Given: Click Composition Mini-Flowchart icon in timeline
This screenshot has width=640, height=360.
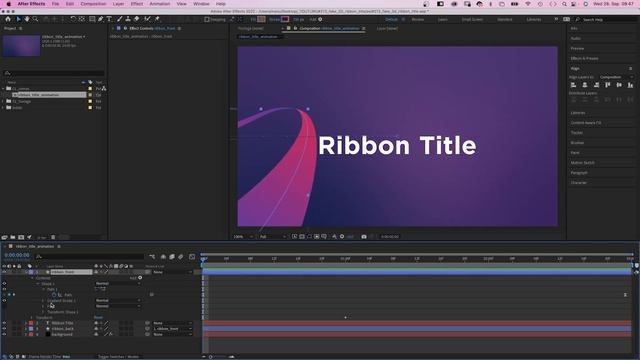Looking at the screenshot, I should (x=152, y=257).
